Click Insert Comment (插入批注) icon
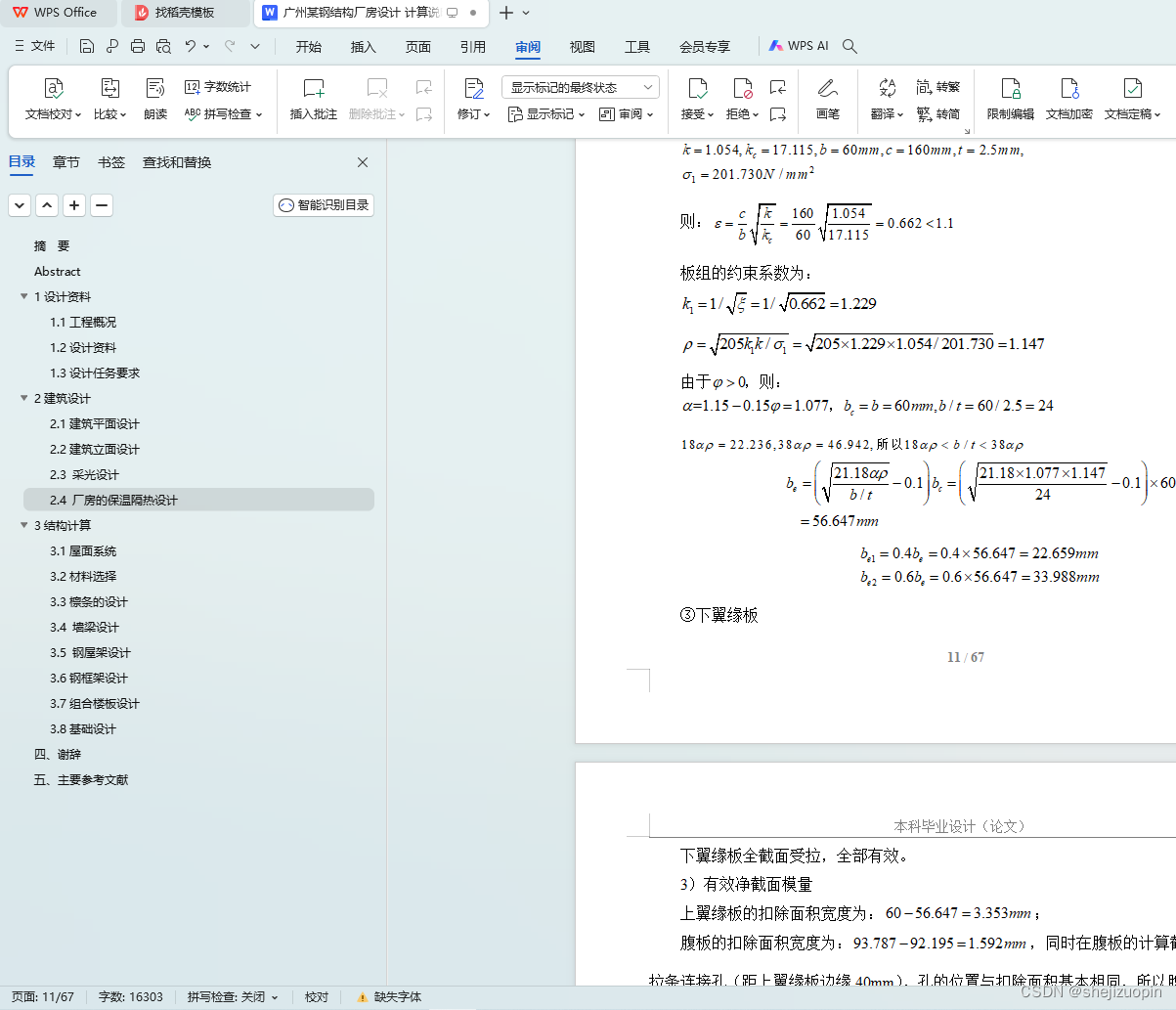 (314, 89)
